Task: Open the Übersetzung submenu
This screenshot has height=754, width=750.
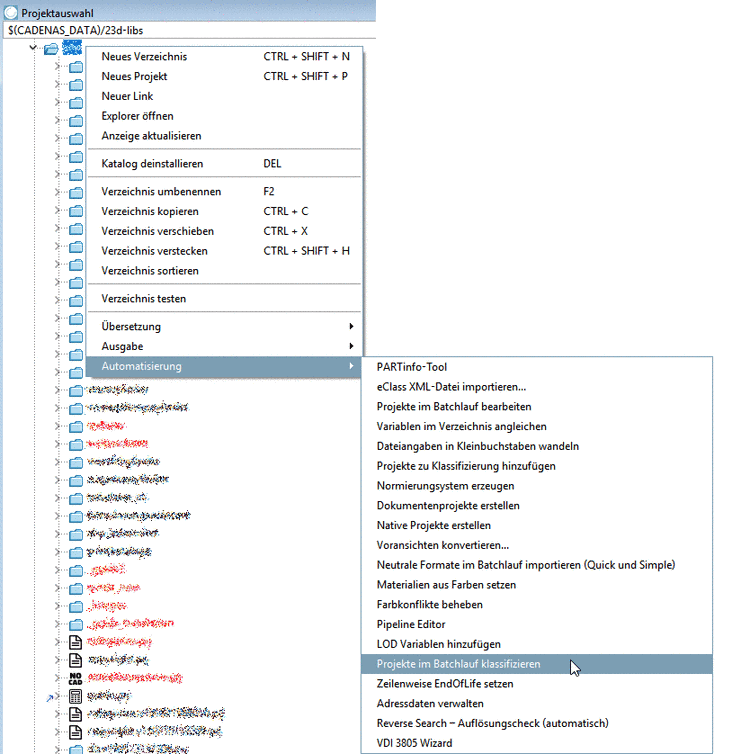Action: tap(224, 327)
